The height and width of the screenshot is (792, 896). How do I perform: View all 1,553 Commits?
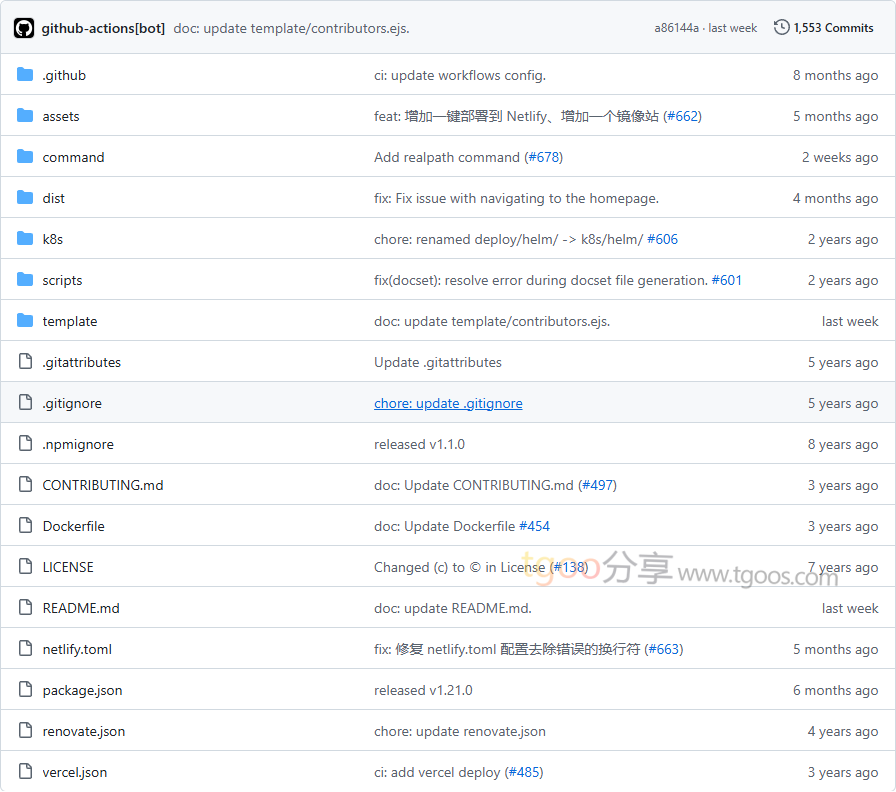point(833,28)
